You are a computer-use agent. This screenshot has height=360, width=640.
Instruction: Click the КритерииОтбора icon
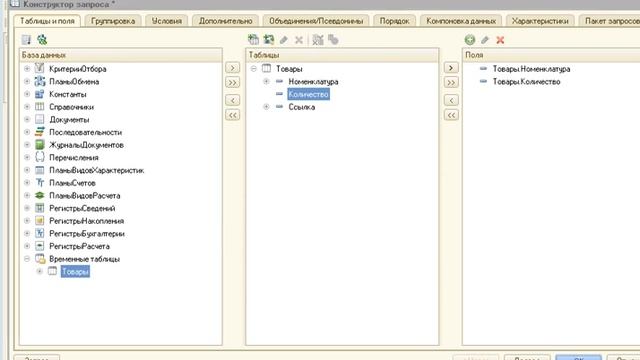(40, 68)
